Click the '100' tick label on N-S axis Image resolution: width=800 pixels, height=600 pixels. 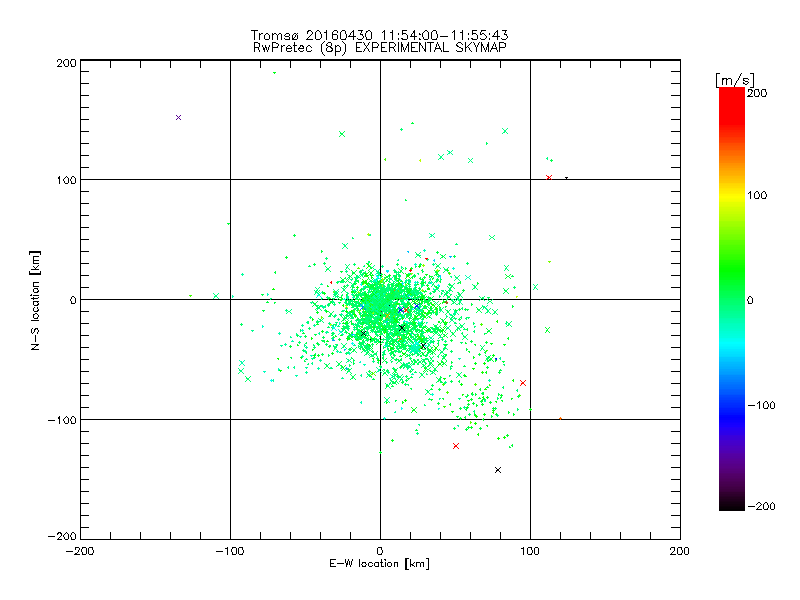click(66, 180)
